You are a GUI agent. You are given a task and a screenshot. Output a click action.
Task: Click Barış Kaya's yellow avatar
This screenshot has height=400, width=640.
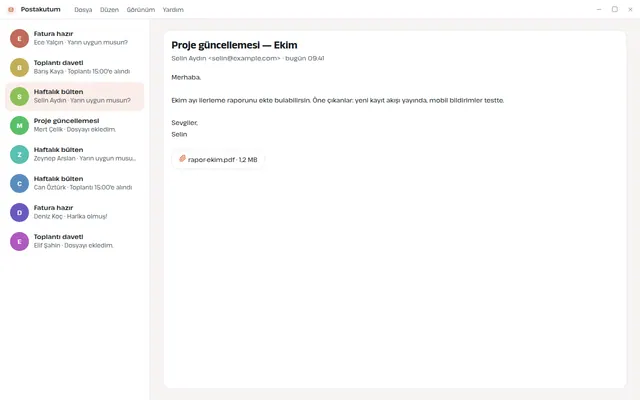tap(19, 67)
